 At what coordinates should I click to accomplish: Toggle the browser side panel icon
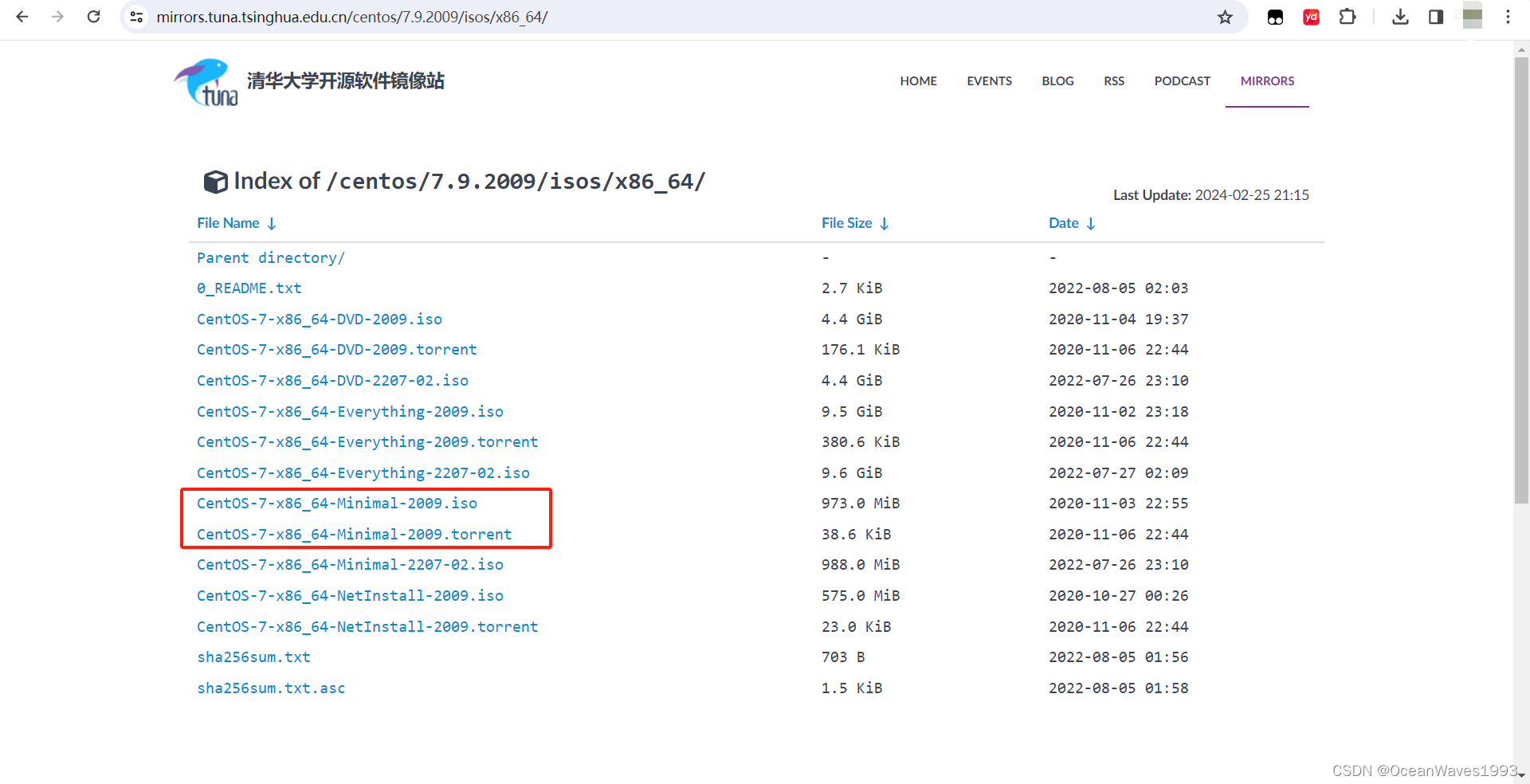click(x=1436, y=17)
